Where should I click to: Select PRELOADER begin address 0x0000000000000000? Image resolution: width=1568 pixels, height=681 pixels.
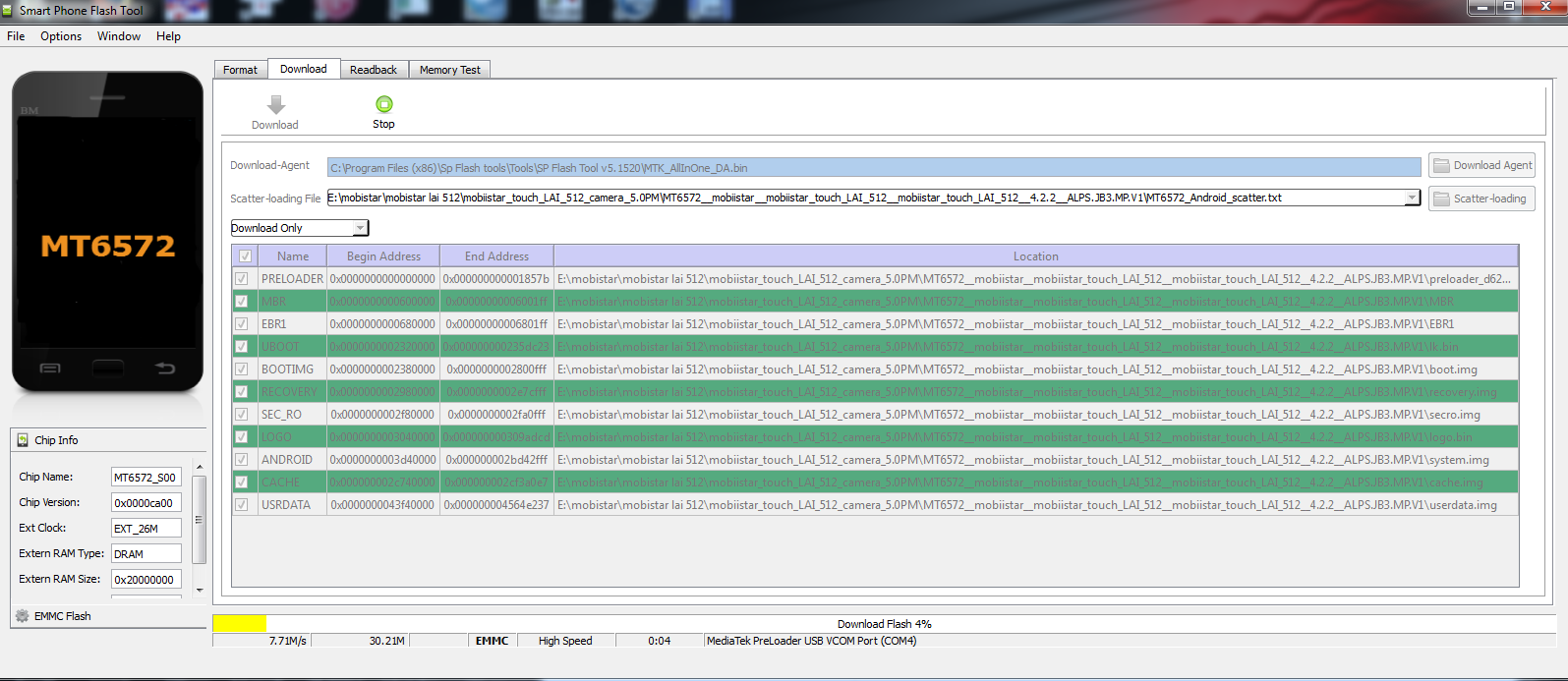point(383,279)
